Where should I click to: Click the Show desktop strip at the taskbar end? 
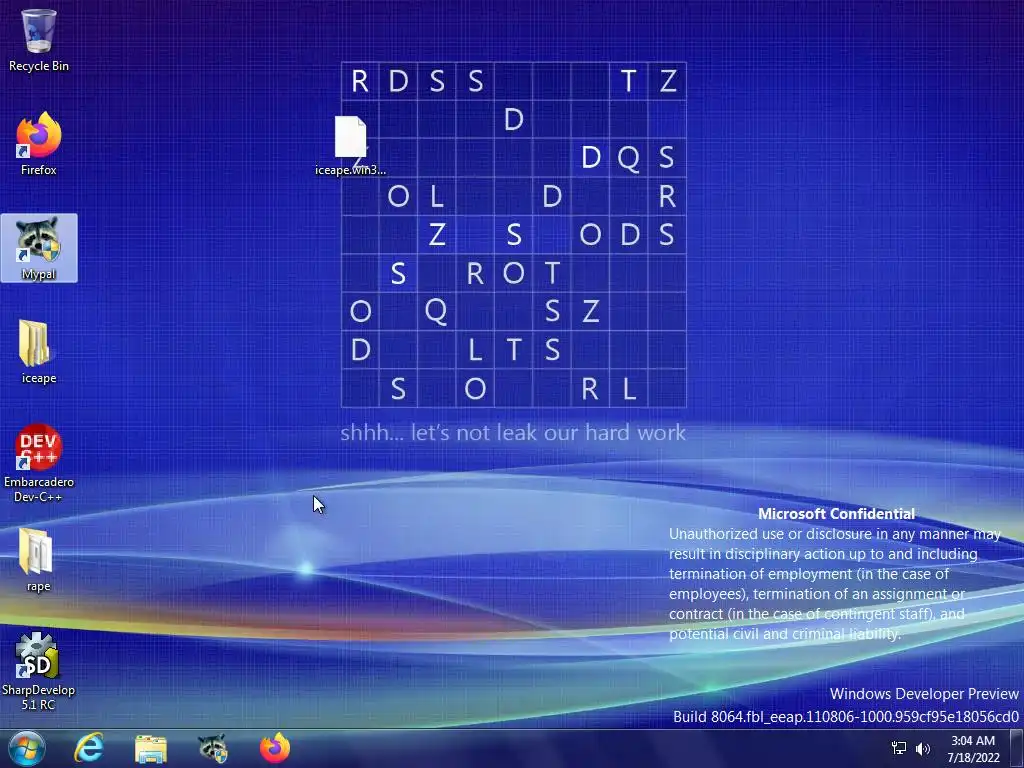coord(1017,748)
